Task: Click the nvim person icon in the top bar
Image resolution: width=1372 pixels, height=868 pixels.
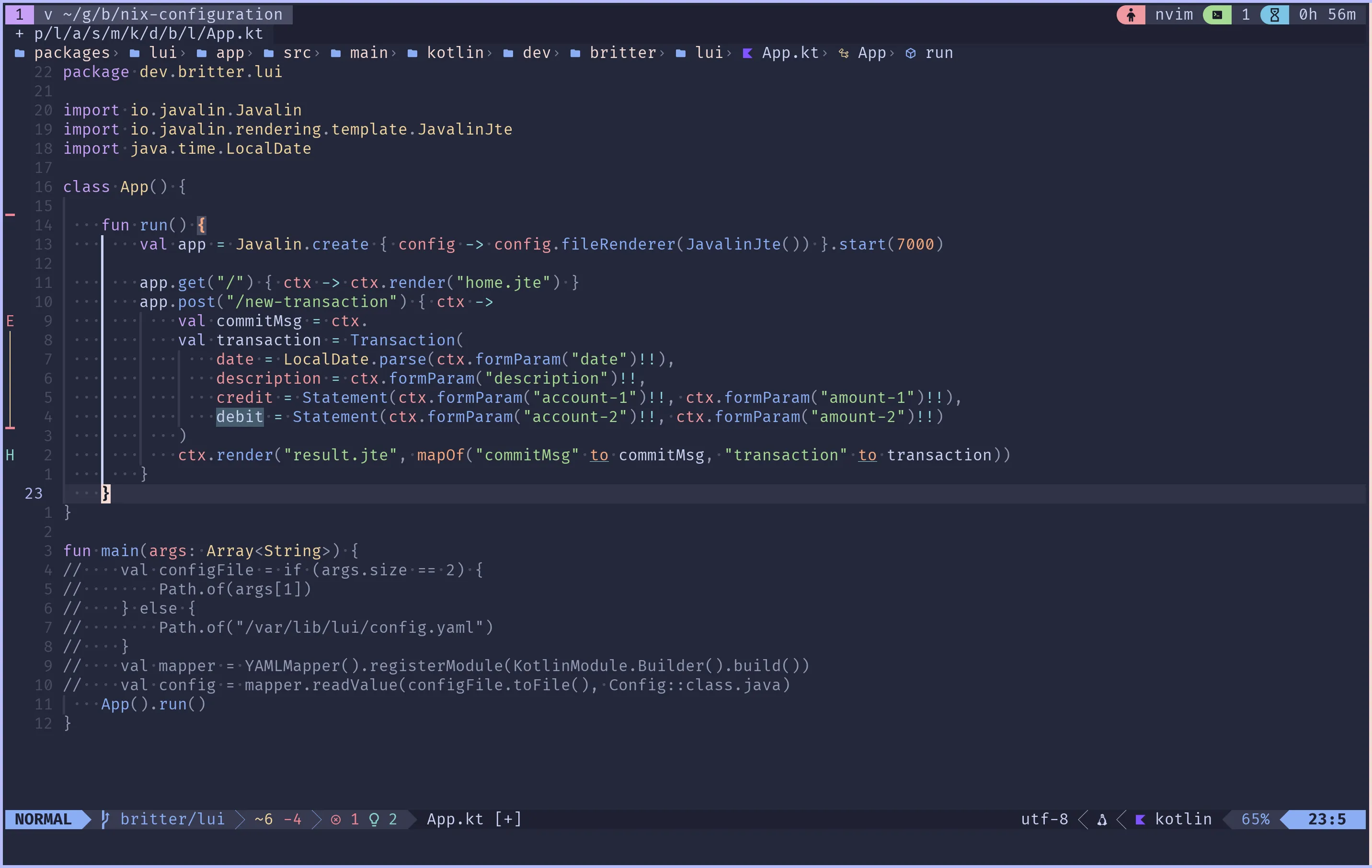Action: click(1132, 15)
